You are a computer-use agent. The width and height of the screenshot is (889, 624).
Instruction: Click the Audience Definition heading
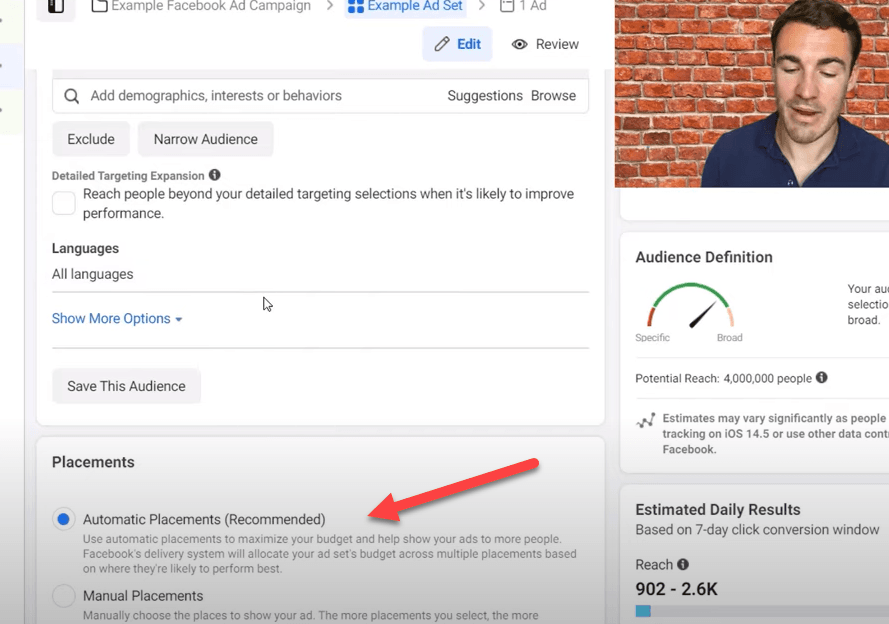tap(704, 257)
